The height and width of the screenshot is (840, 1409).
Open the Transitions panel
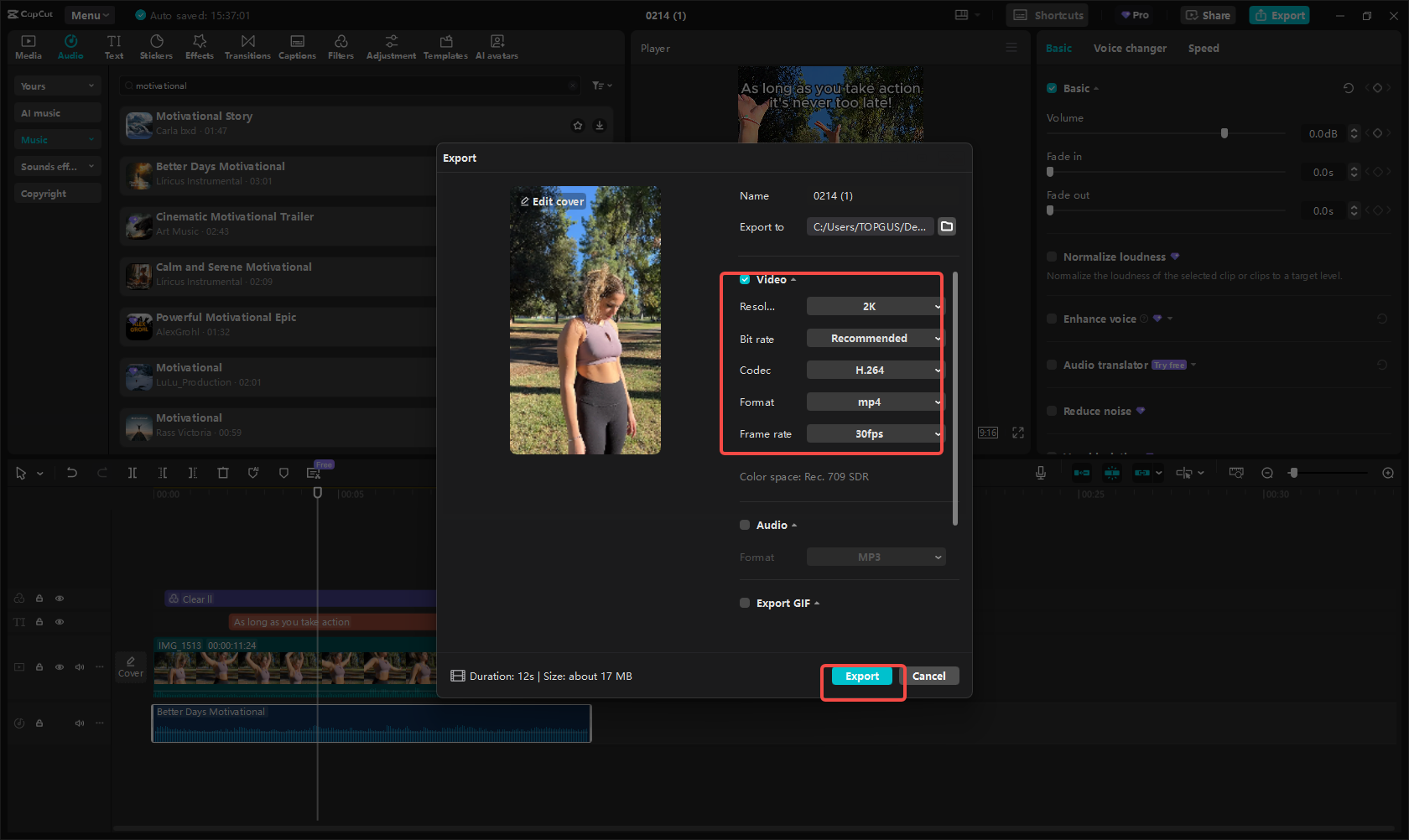(247, 47)
